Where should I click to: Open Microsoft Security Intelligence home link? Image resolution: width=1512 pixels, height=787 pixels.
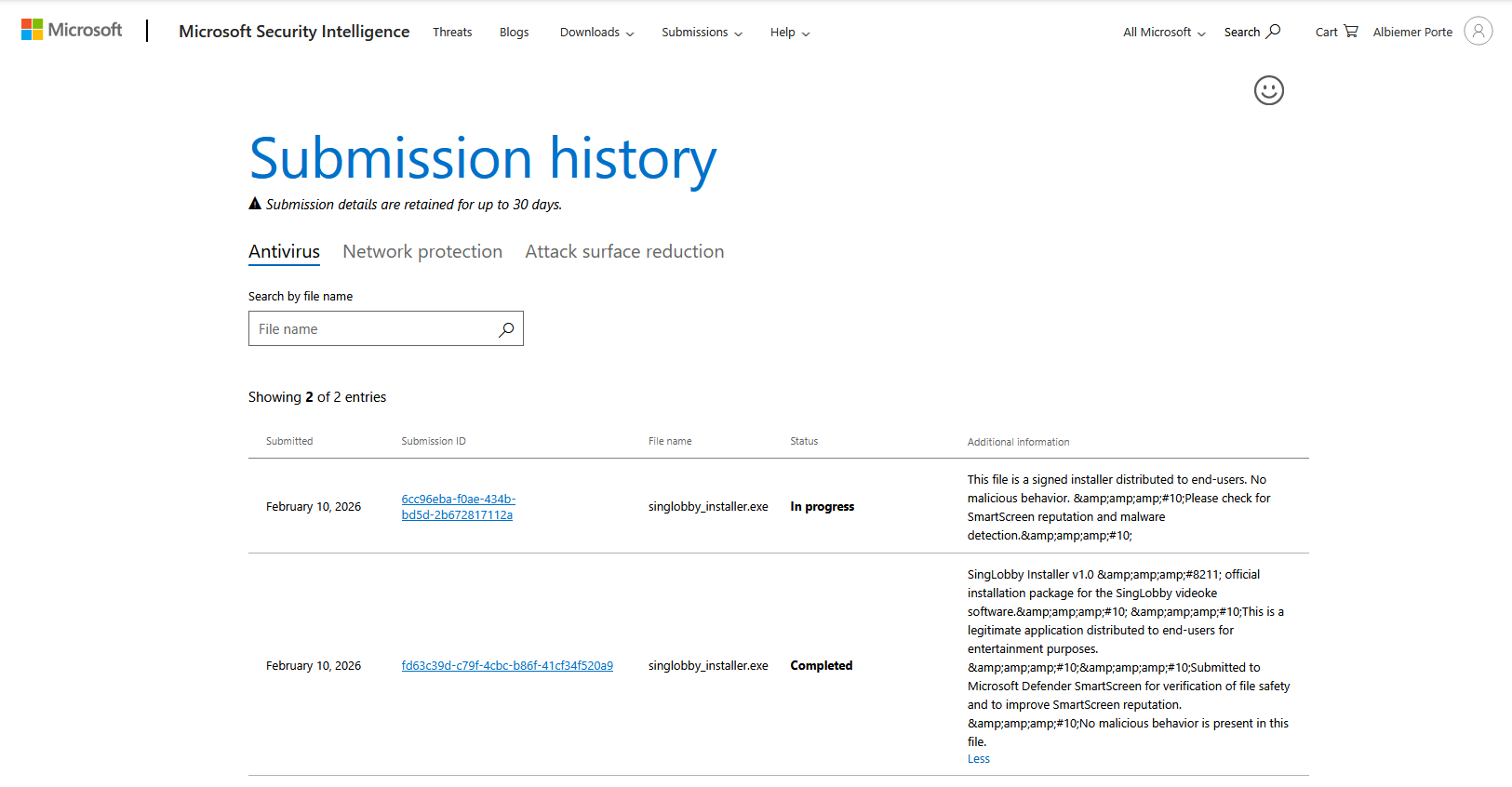tap(294, 32)
